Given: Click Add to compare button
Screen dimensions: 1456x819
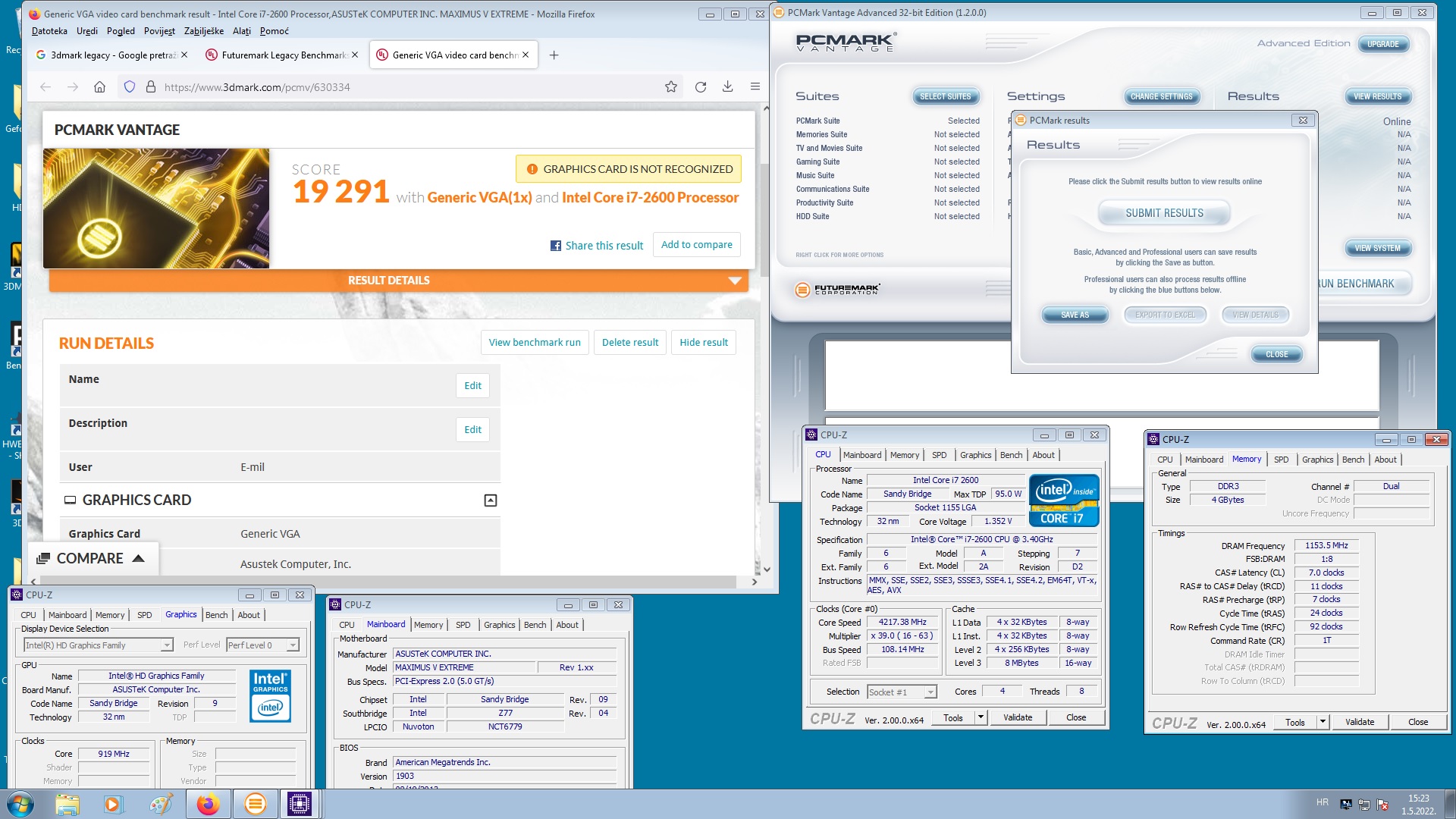Looking at the screenshot, I should (x=696, y=244).
